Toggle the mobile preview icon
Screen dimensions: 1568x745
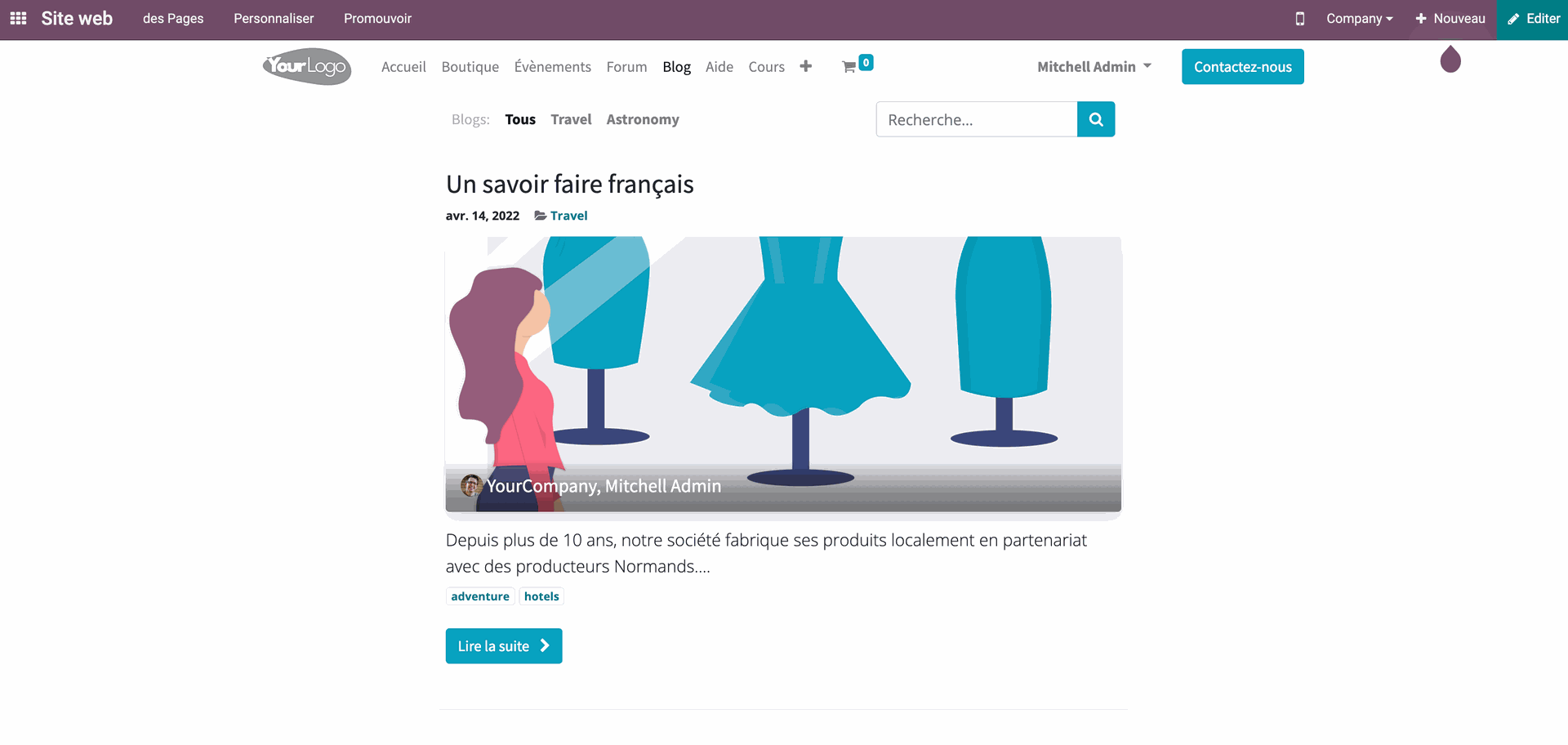[x=1298, y=18]
